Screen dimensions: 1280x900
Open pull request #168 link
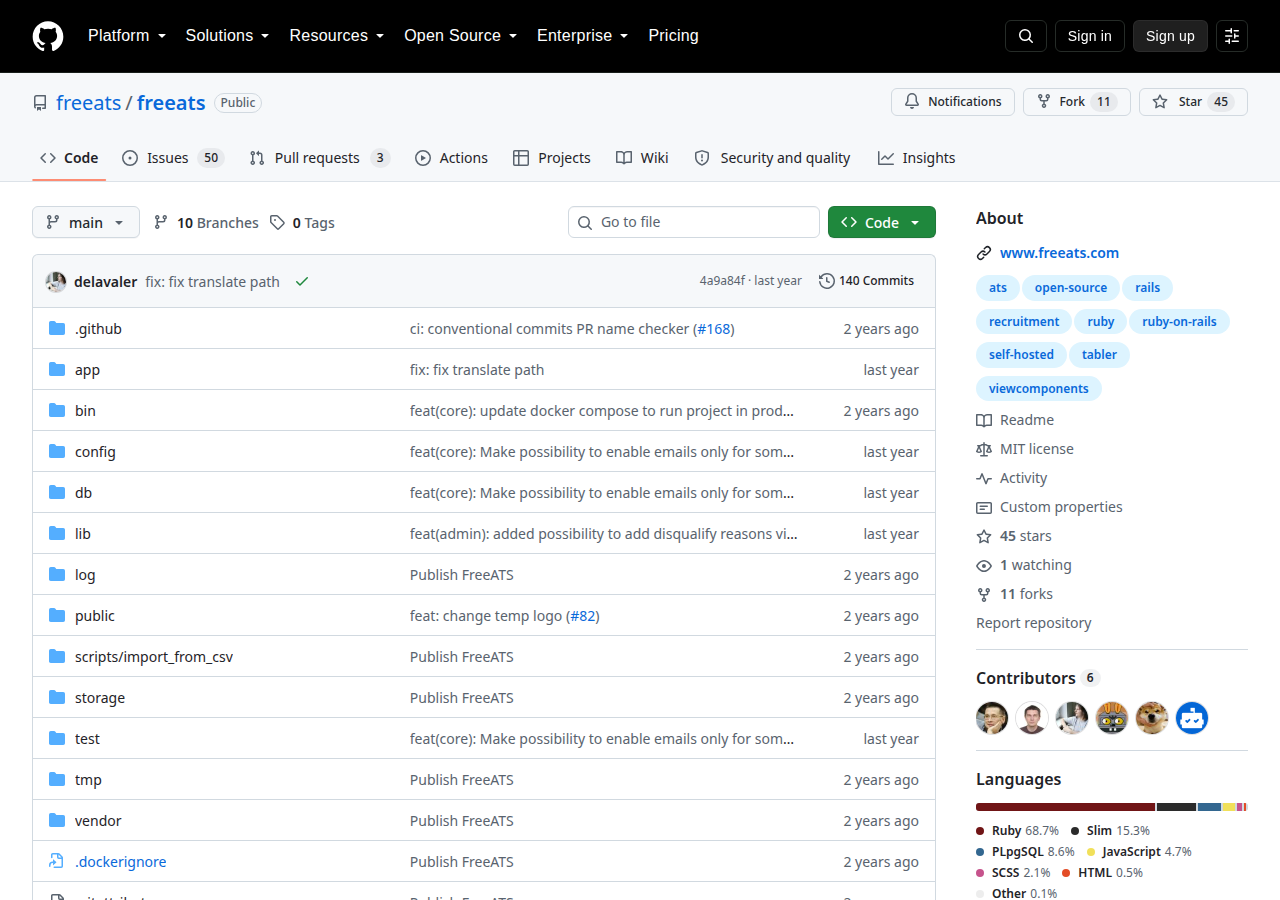[714, 329]
